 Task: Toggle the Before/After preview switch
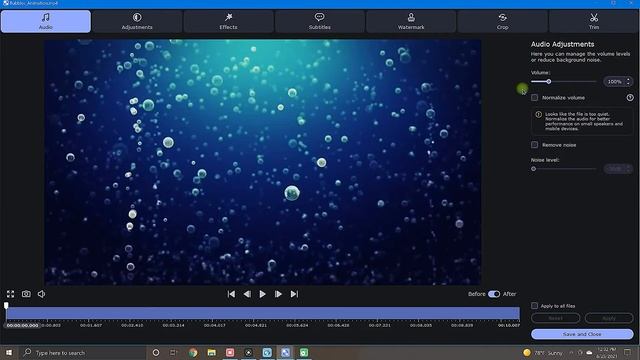[x=494, y=294]
